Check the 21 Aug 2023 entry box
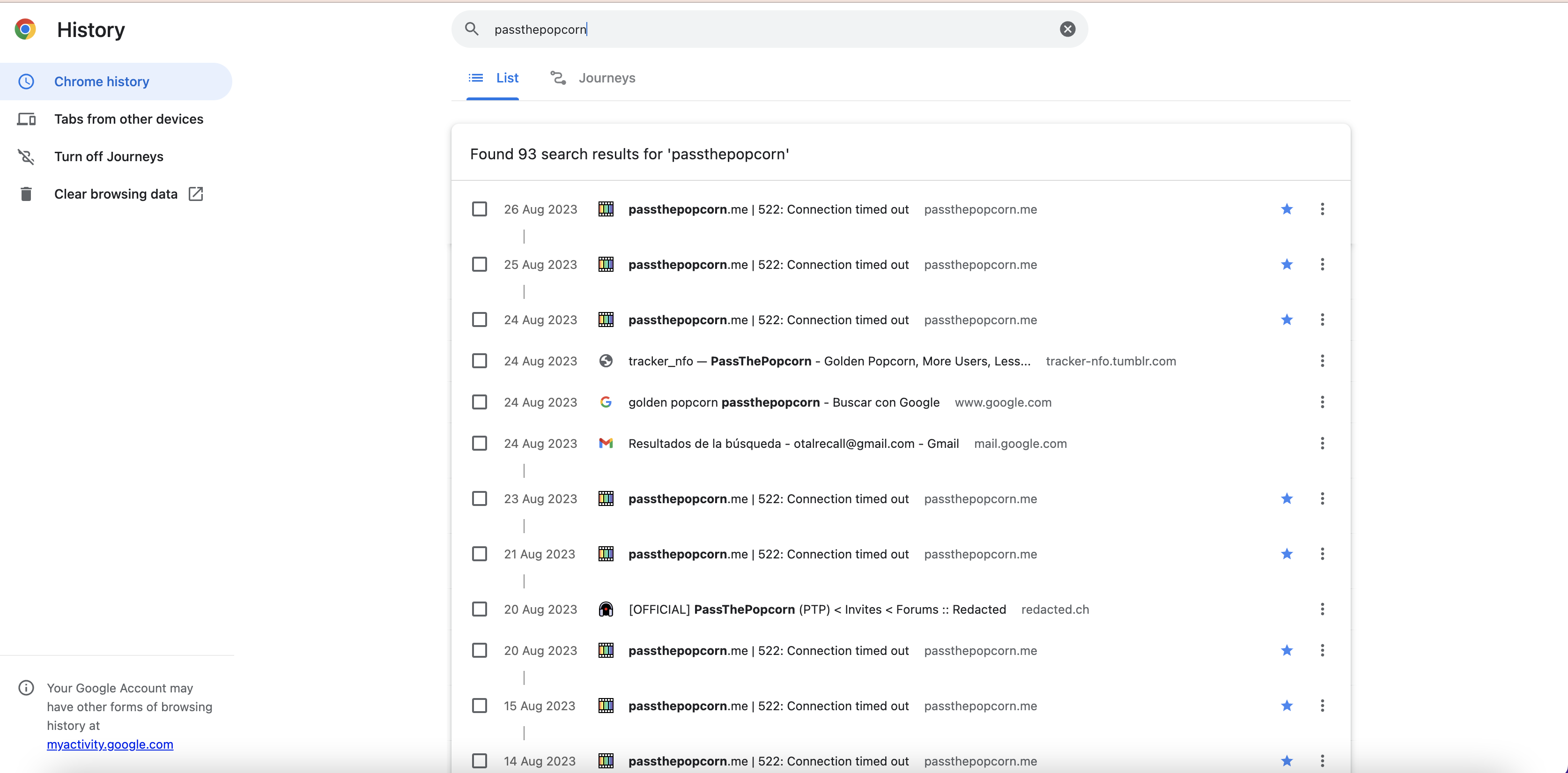 pos(480,554)
